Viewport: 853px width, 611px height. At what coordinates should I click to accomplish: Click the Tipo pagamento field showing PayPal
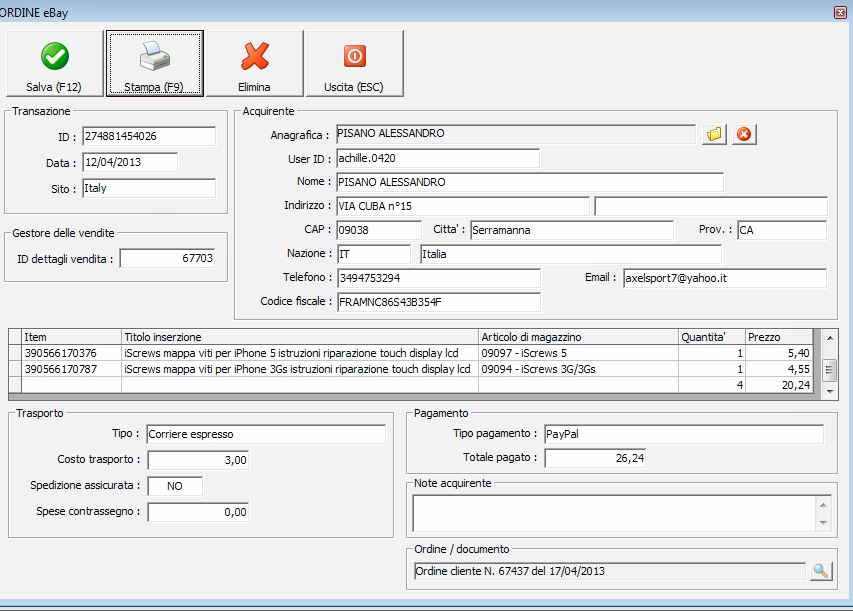point(683,434)
